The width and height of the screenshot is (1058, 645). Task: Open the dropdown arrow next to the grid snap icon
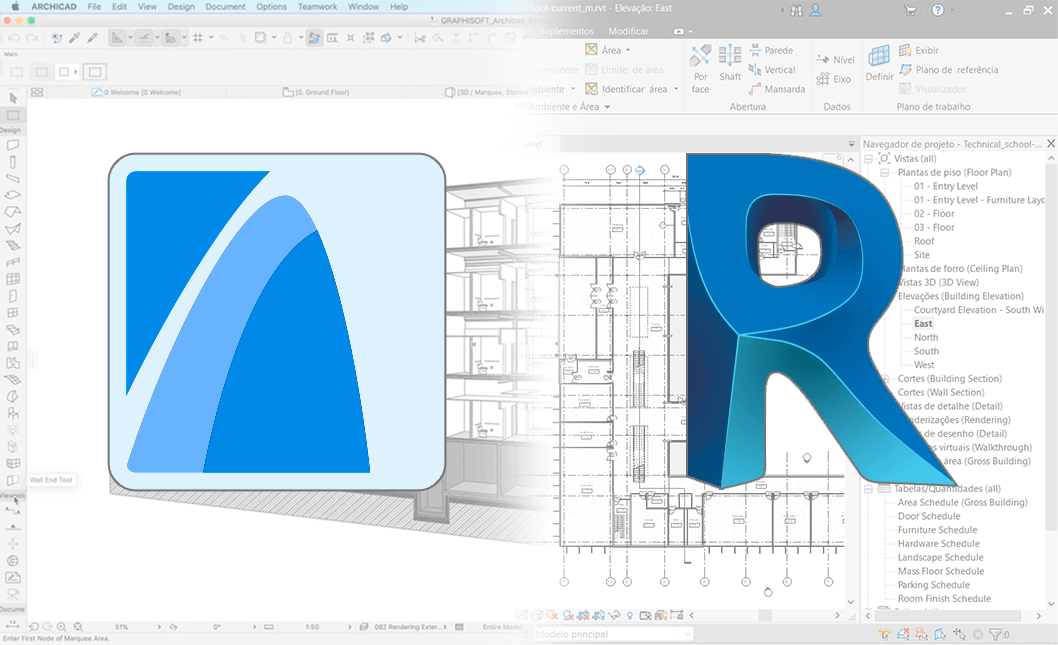tap(211, 38)
